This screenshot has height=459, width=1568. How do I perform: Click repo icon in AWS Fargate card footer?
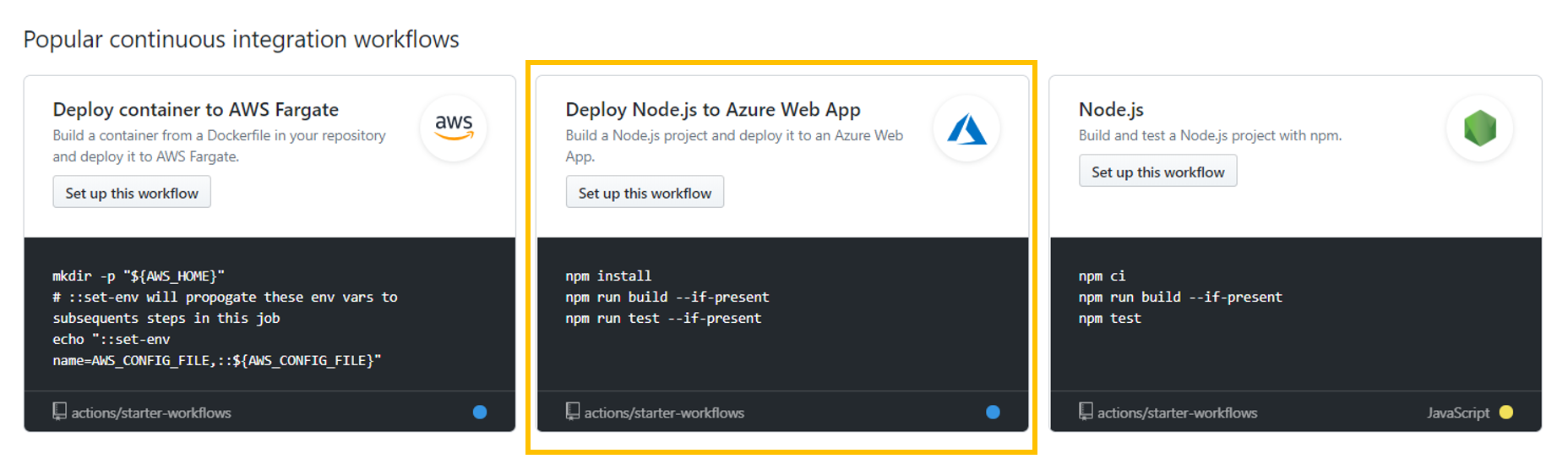click(59, 412)
